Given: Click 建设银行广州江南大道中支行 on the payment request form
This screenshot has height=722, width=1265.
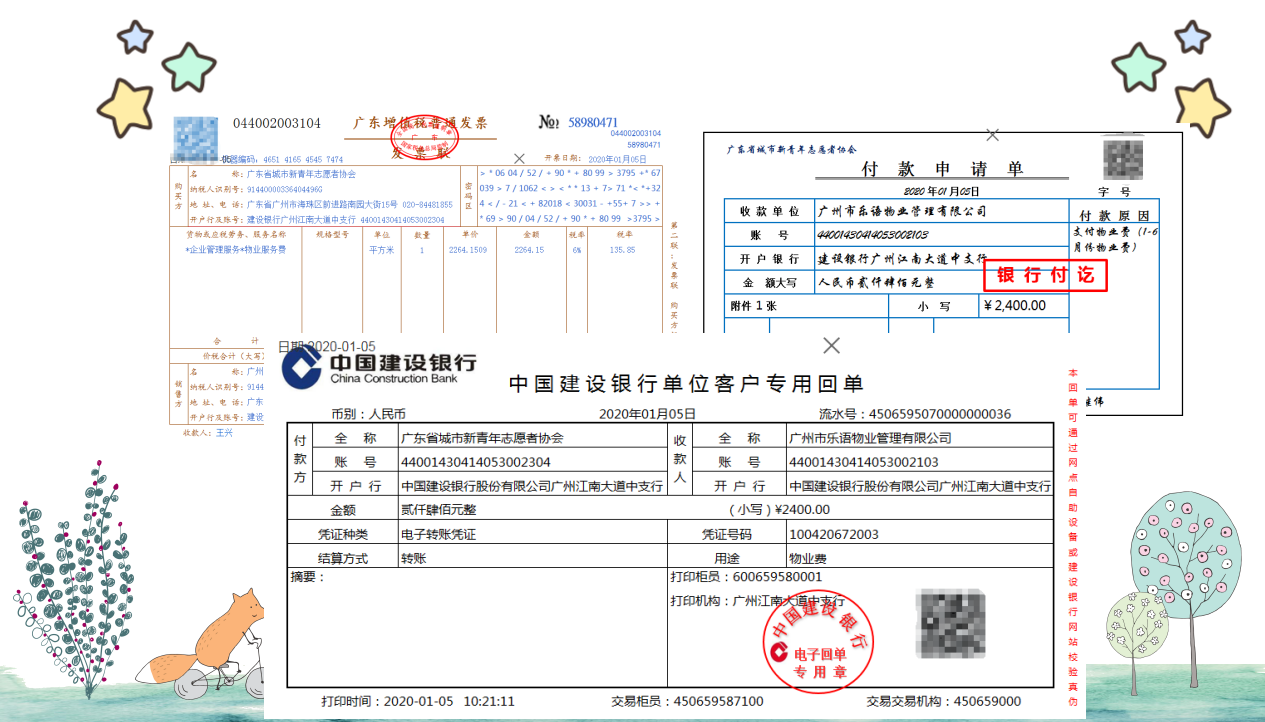Looking at the screenshot, I should tap(902, 259).
